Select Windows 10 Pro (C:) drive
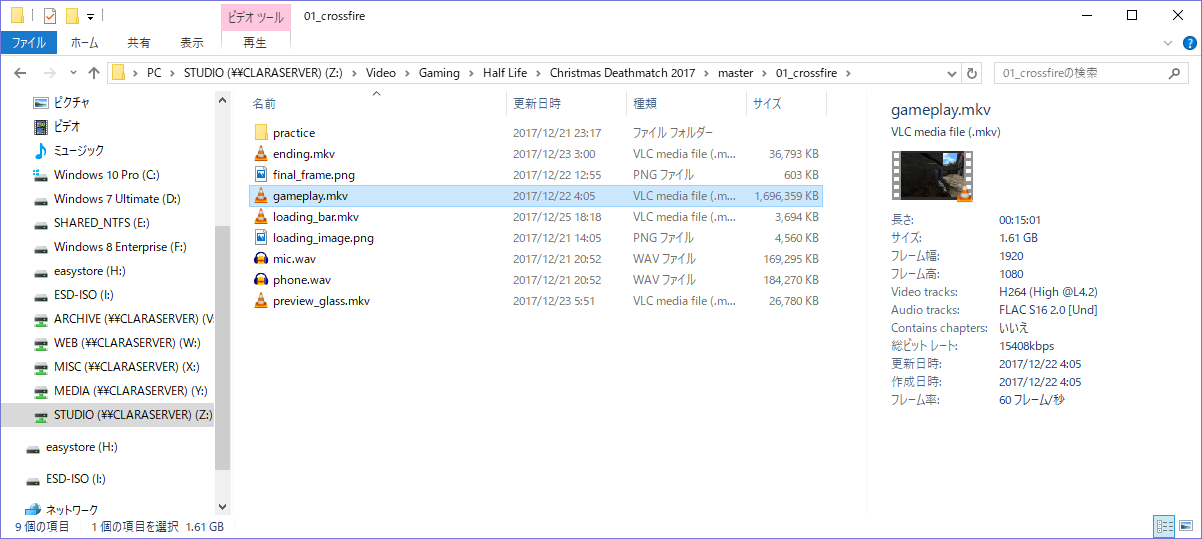Image resolution: width=1202 pixels, height=539 pixels. pyautogui.click(x=106, y=175)
